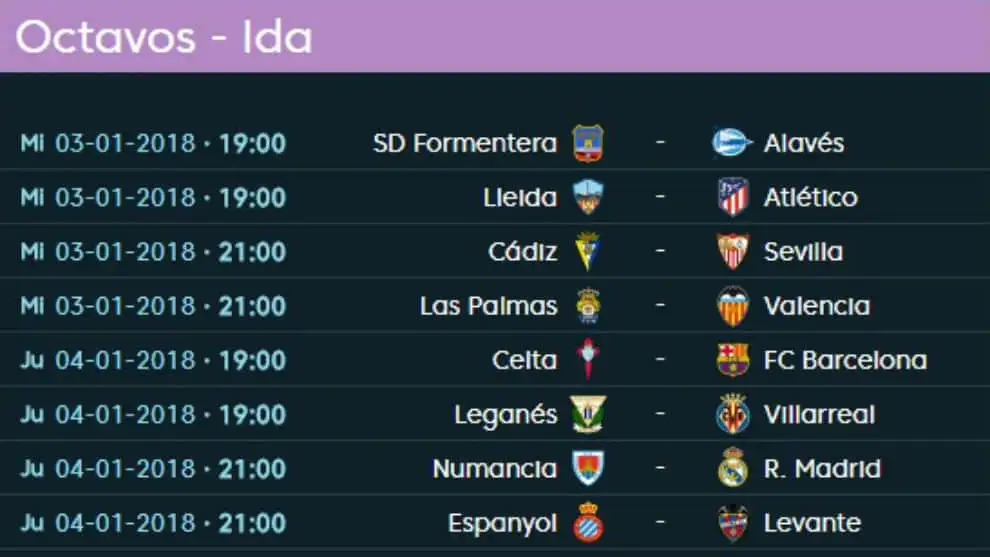
Task: Click the Atlético club crest
Action: (733, 197)
